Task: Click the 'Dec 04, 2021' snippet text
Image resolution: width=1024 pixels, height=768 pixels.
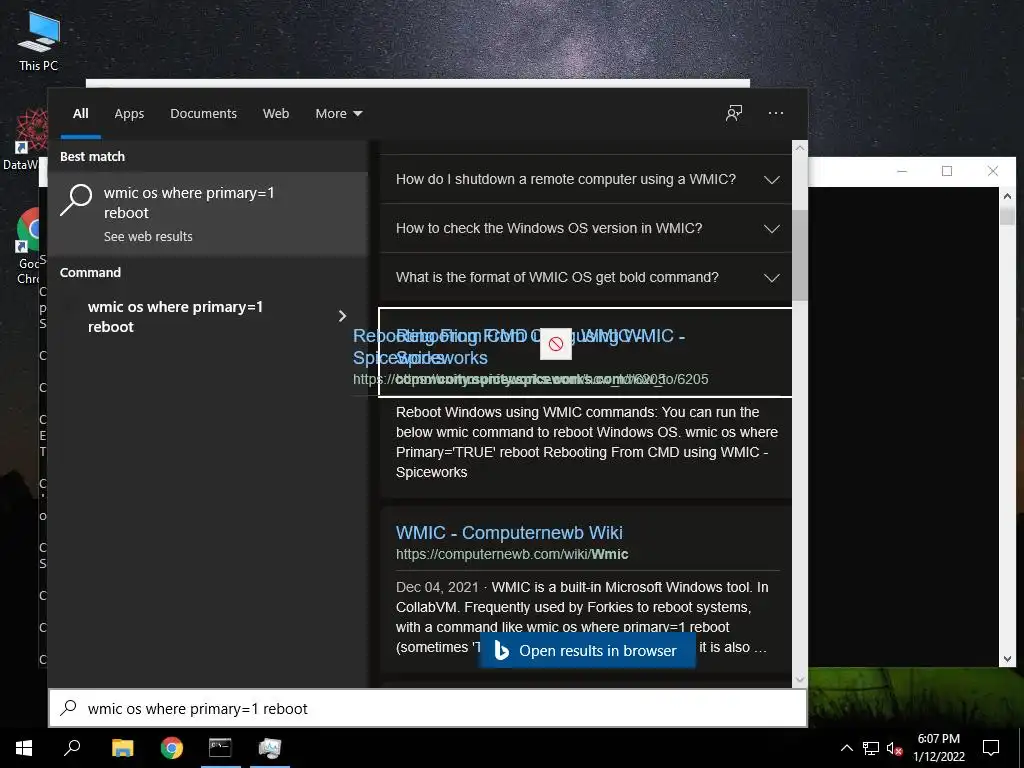Action: tap(437, 587)
